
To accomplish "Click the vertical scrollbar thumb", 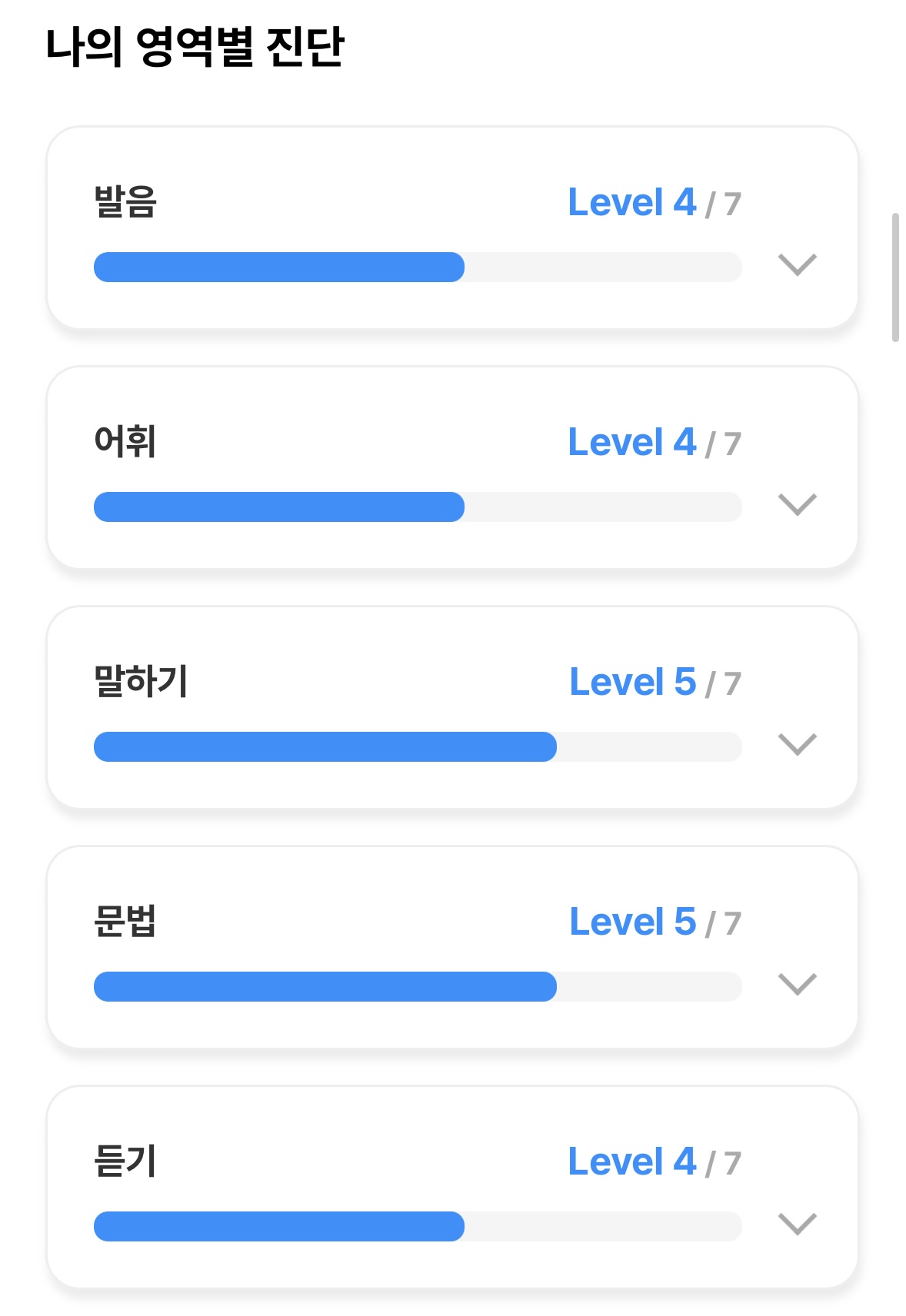I will pyautogui.click(x=895, y=277).
